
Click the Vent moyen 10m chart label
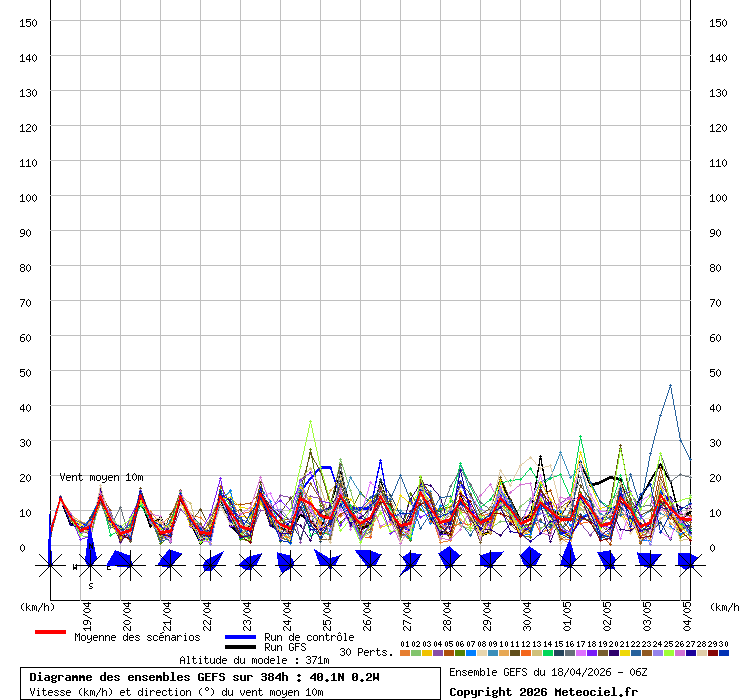coord(101,478)
